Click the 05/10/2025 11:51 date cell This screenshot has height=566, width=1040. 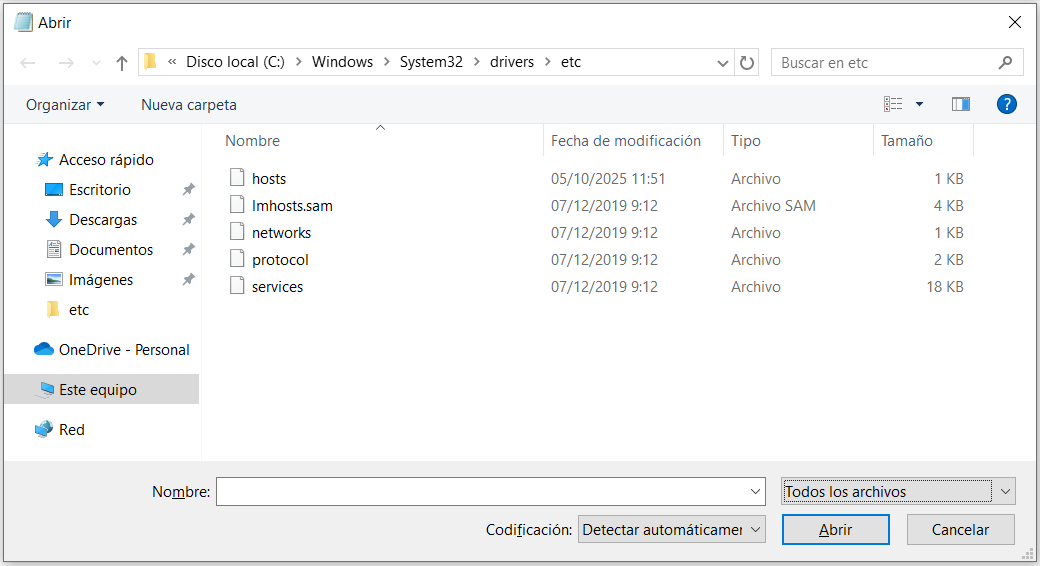[608, 178]
